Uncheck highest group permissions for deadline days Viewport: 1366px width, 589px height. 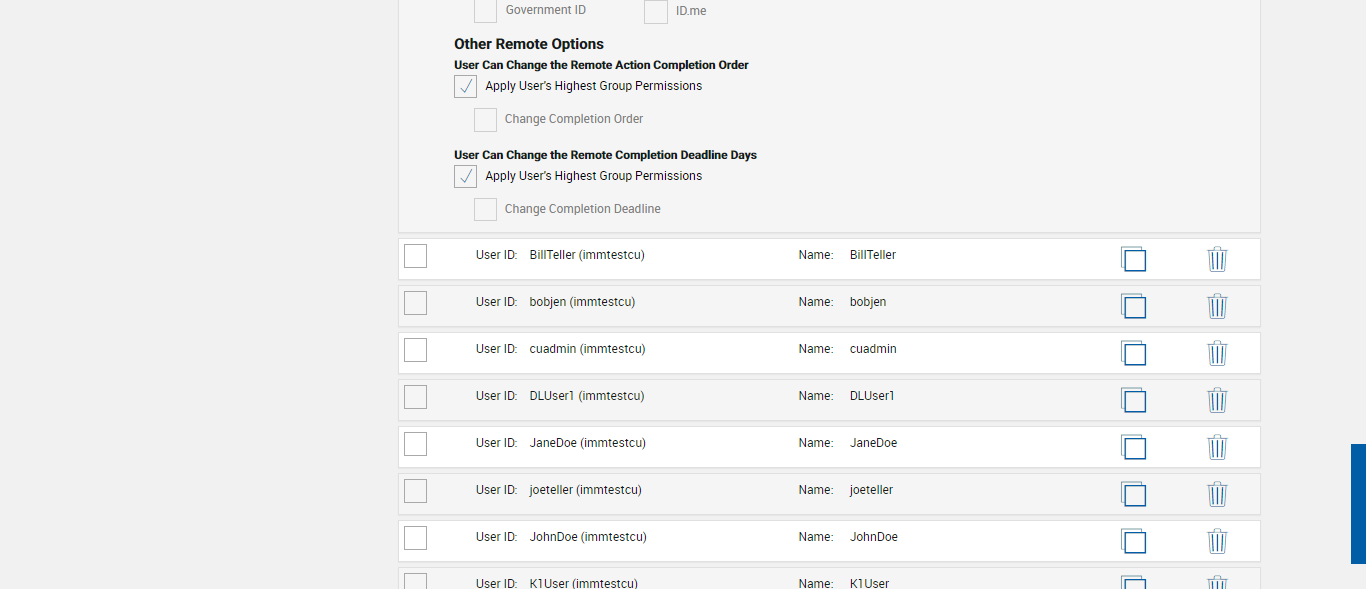coord(465,177)
